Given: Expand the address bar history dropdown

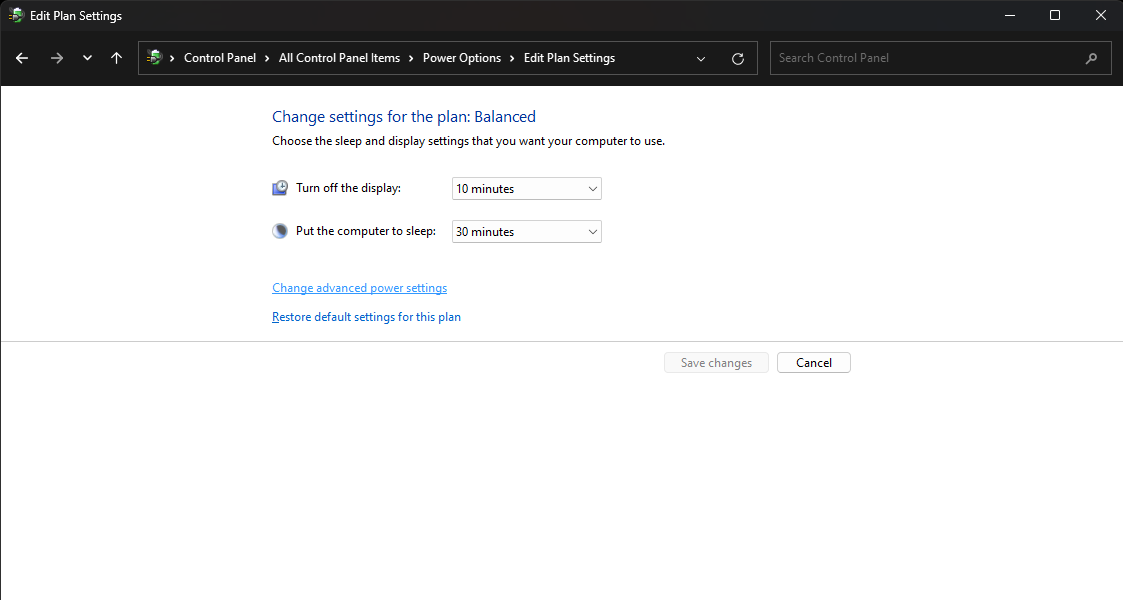Looking at the screenshot, I should (x=701, y=58).
